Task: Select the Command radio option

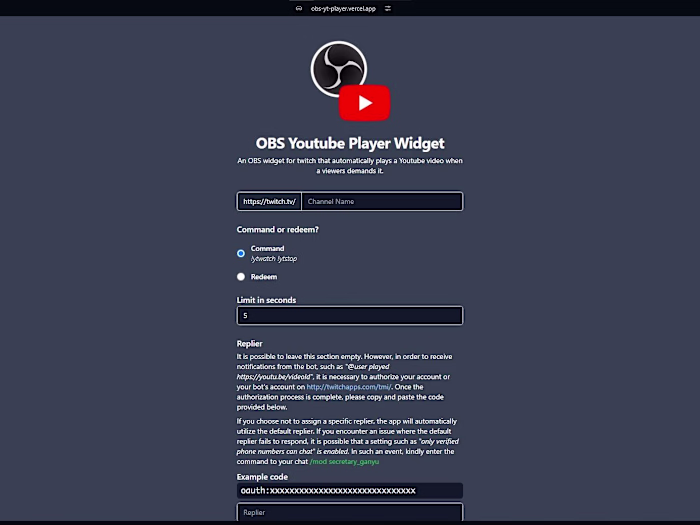Action: [x=241, y=254]
